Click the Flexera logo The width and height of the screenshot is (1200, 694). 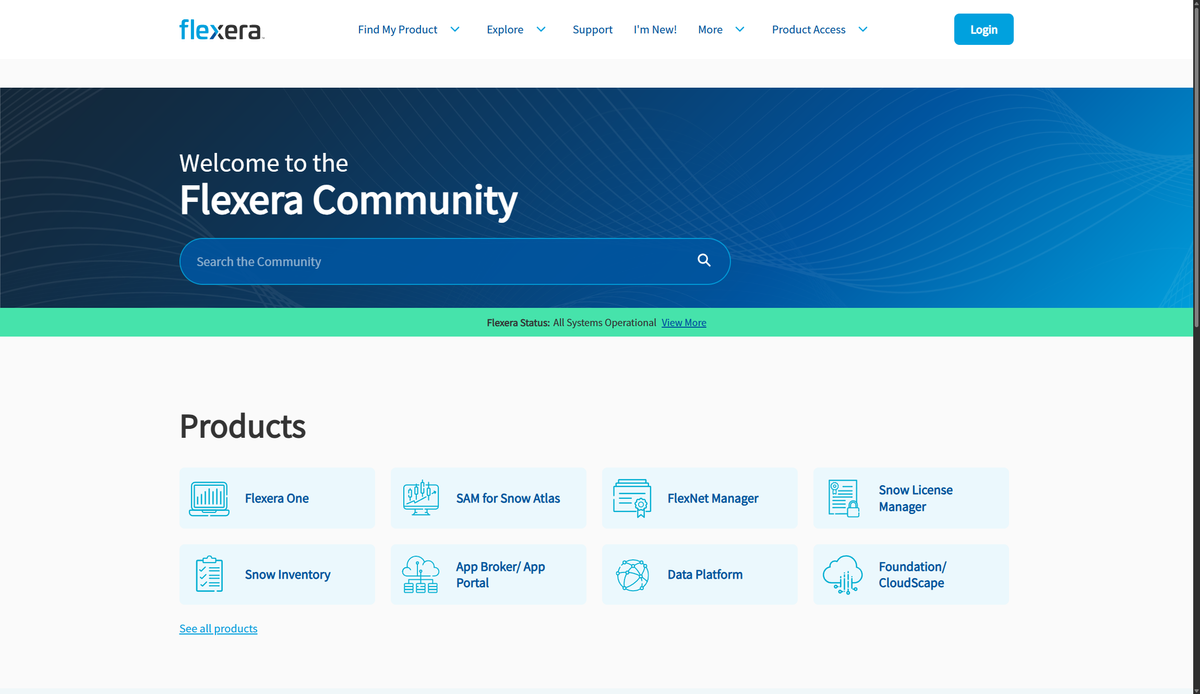click(221, 29)
